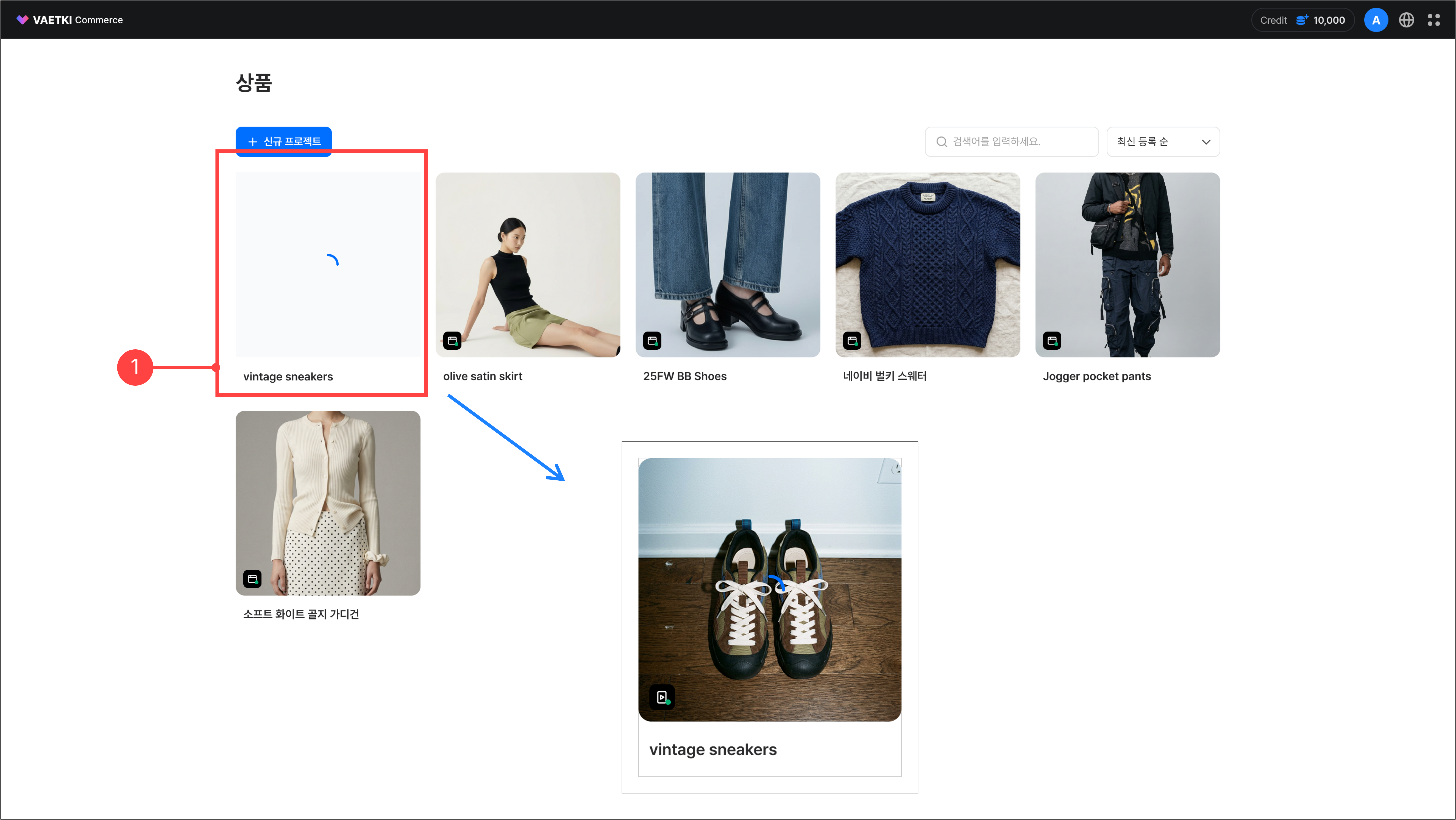Click the '25FW BB Shoes' product name
1456x820 pixels.
point(685,376)
